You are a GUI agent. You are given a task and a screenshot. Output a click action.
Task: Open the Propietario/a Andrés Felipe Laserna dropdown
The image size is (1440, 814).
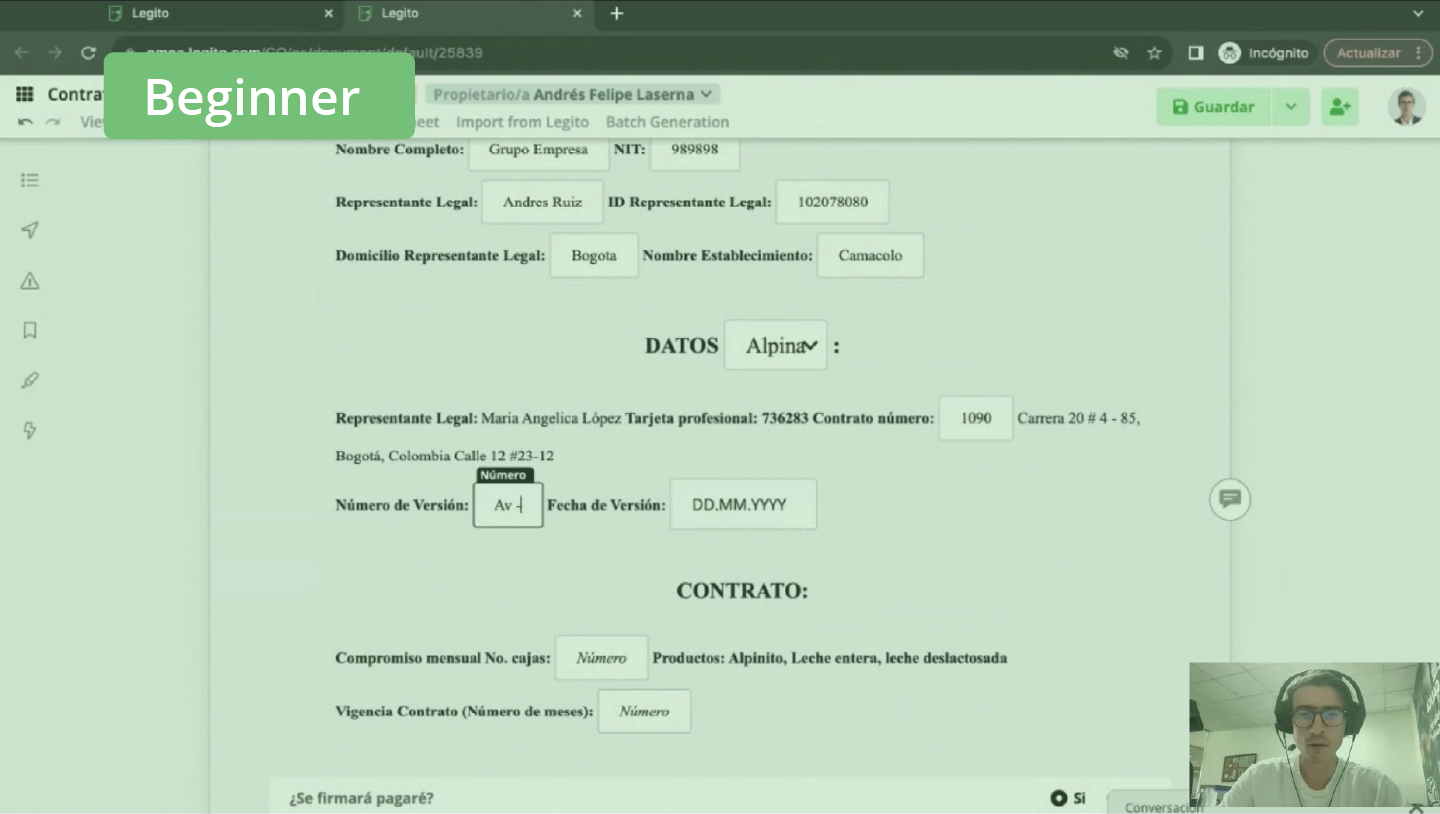573,94
